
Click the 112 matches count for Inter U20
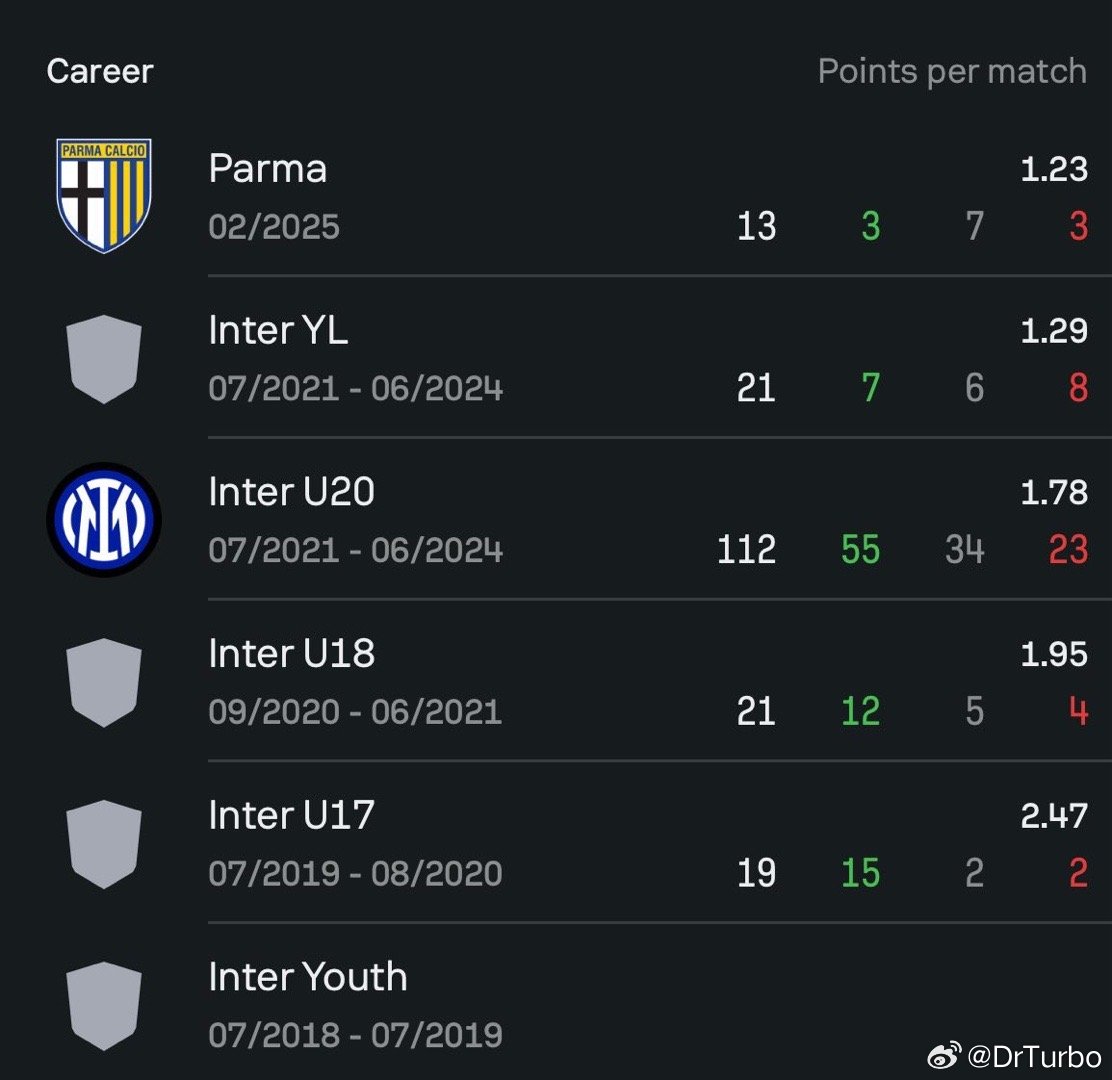[746, 550]
